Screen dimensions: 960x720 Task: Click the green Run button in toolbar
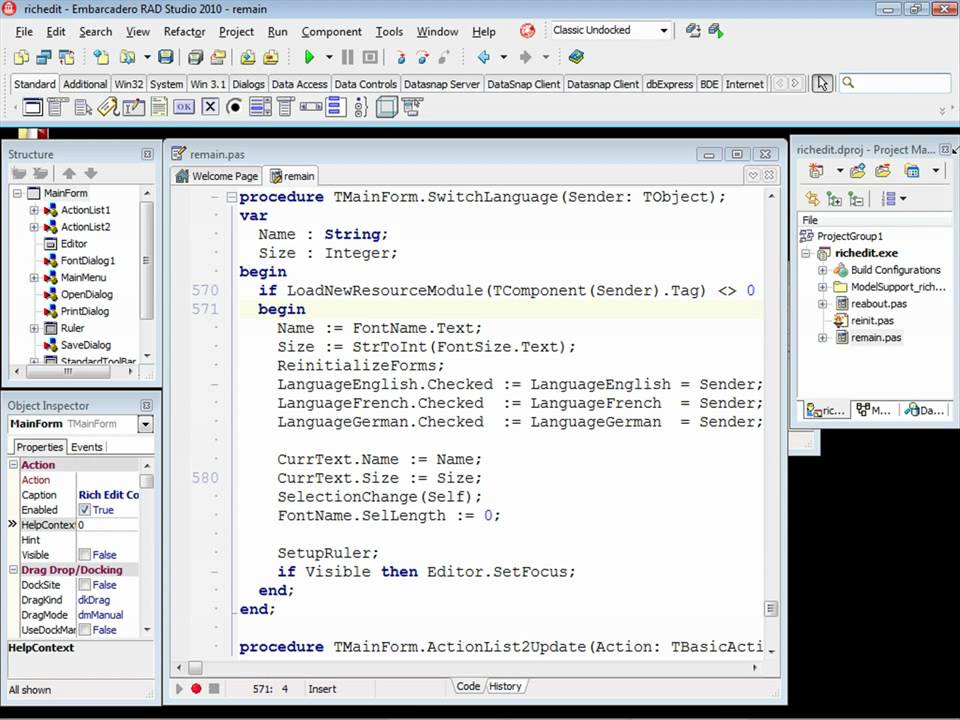[x=309, y=57]
